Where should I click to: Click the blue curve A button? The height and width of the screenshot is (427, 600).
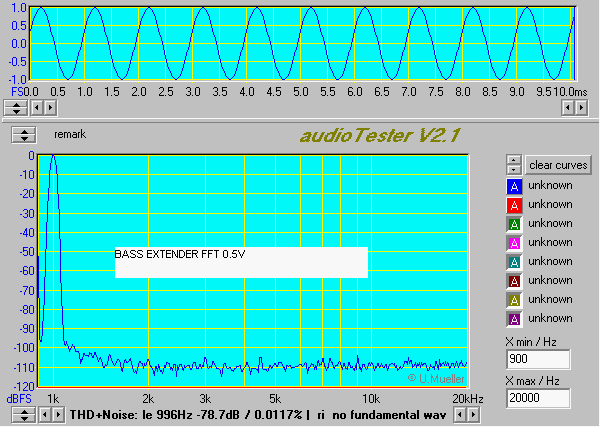tap(514, 186)
